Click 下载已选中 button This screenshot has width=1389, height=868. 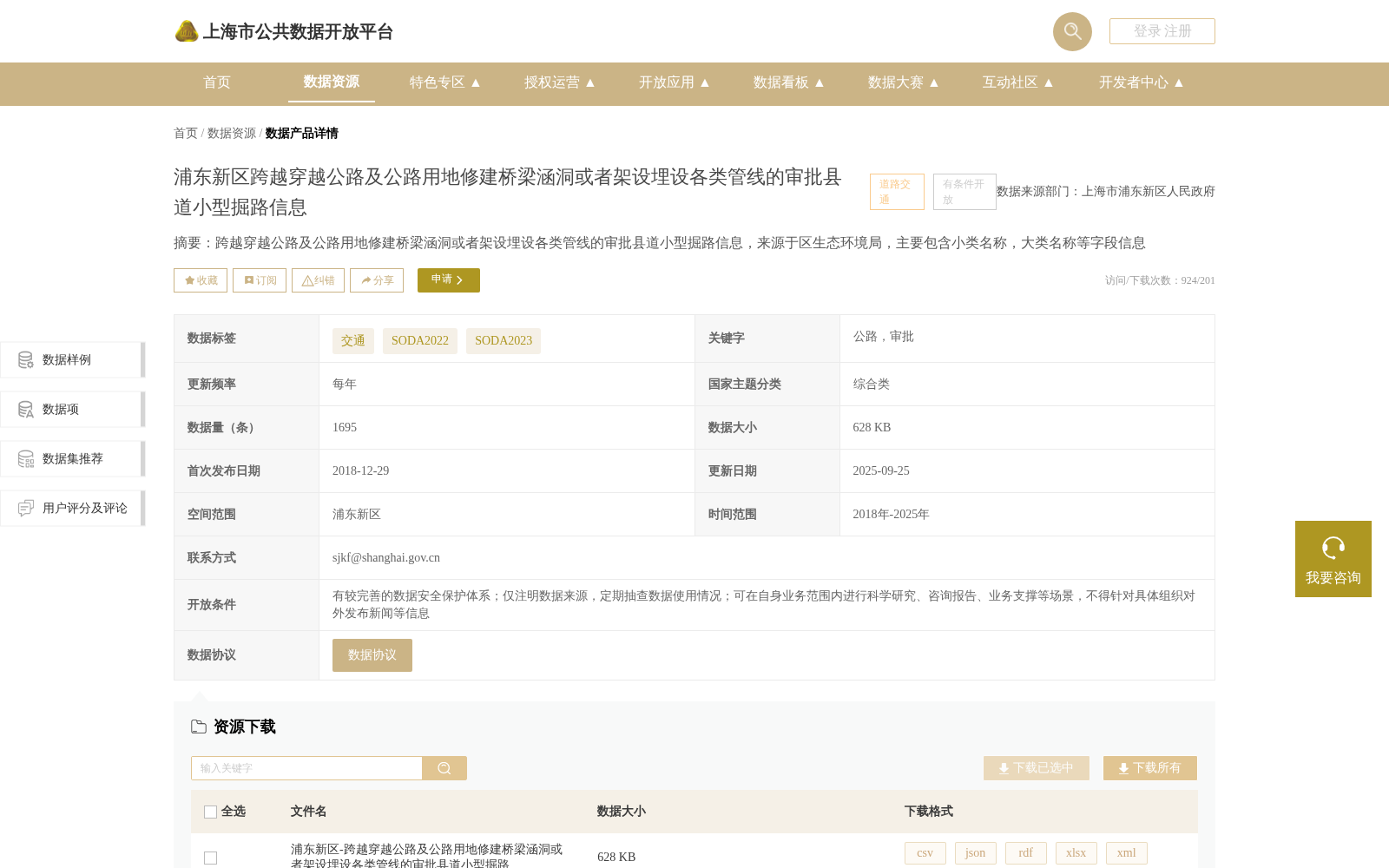click(x=1037, y=768)
